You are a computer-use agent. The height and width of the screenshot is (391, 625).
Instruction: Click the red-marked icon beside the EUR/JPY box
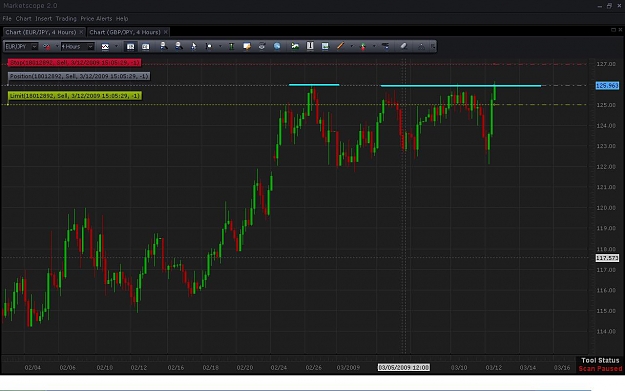point(47,47)
